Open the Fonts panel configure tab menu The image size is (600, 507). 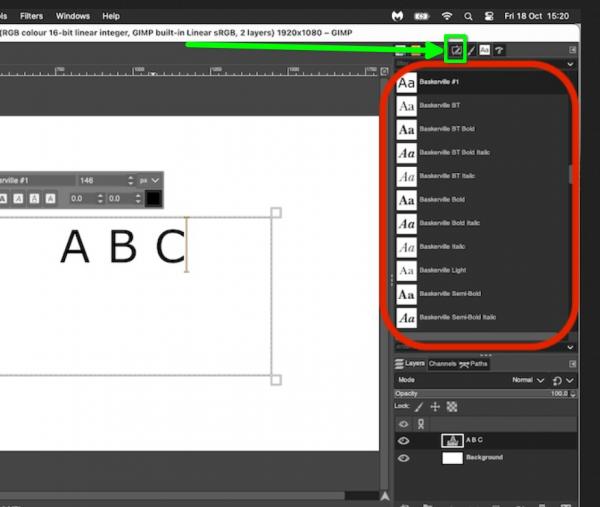point(572,50)
